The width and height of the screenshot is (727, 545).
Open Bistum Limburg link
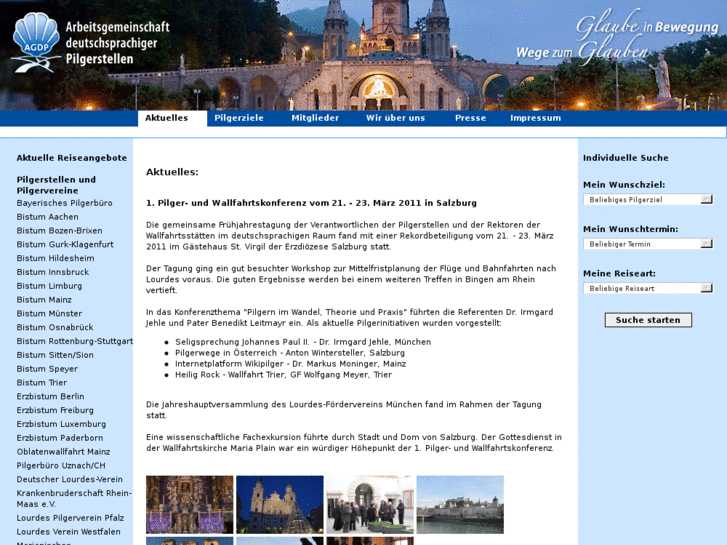pyautogui.click(x=49, y=286)
